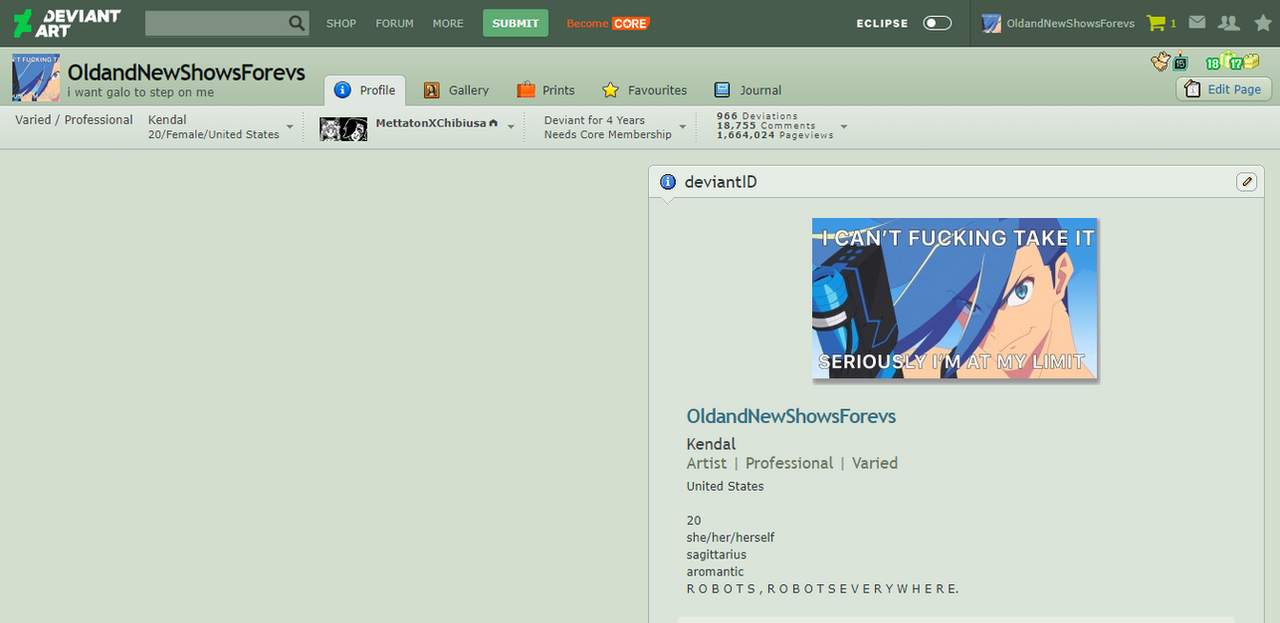Click the Journal tab icon

coord(722,90)
